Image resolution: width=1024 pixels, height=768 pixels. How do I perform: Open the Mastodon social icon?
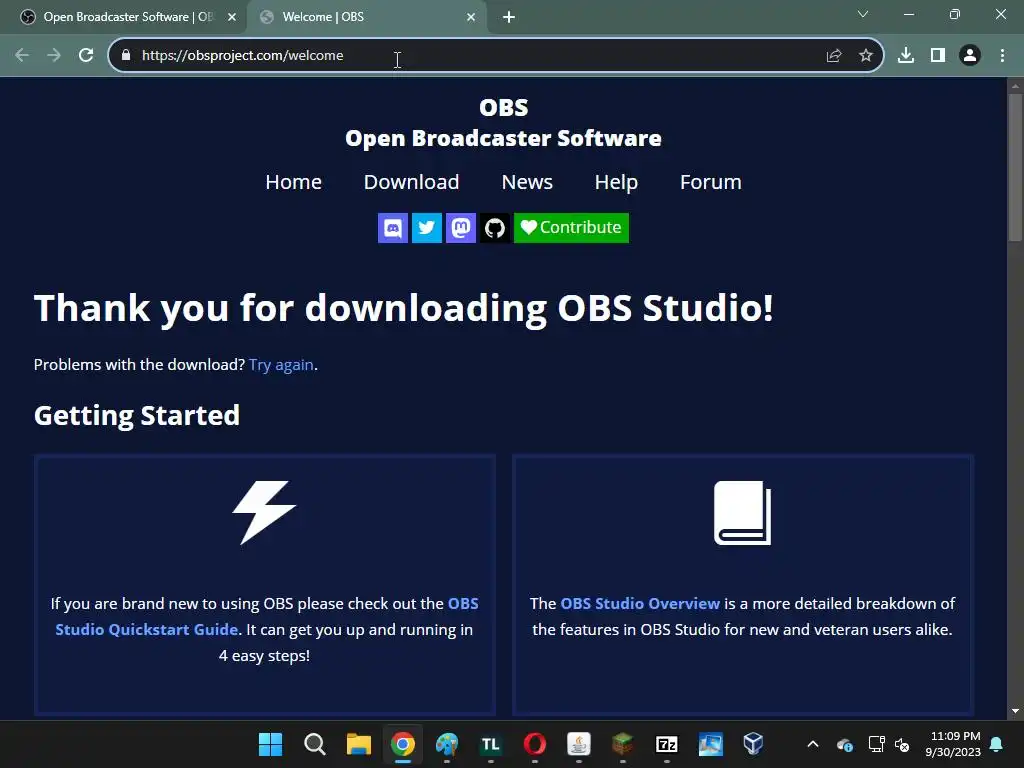coord(460,228)
